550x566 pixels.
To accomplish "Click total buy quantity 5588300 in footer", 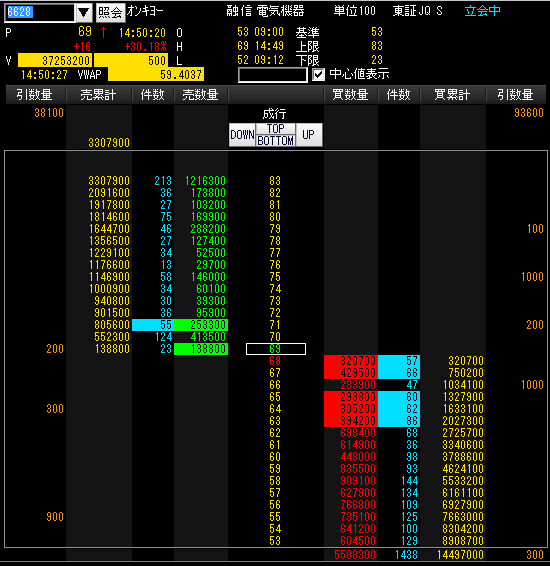I will point(355,555).
